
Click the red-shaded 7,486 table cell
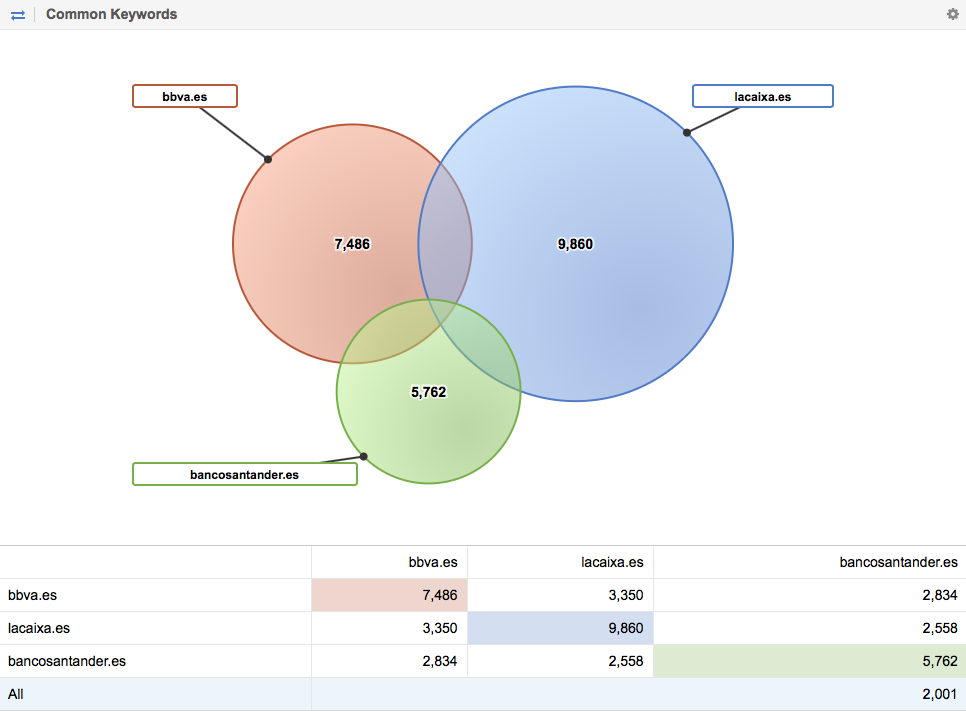tap(389, 595)
